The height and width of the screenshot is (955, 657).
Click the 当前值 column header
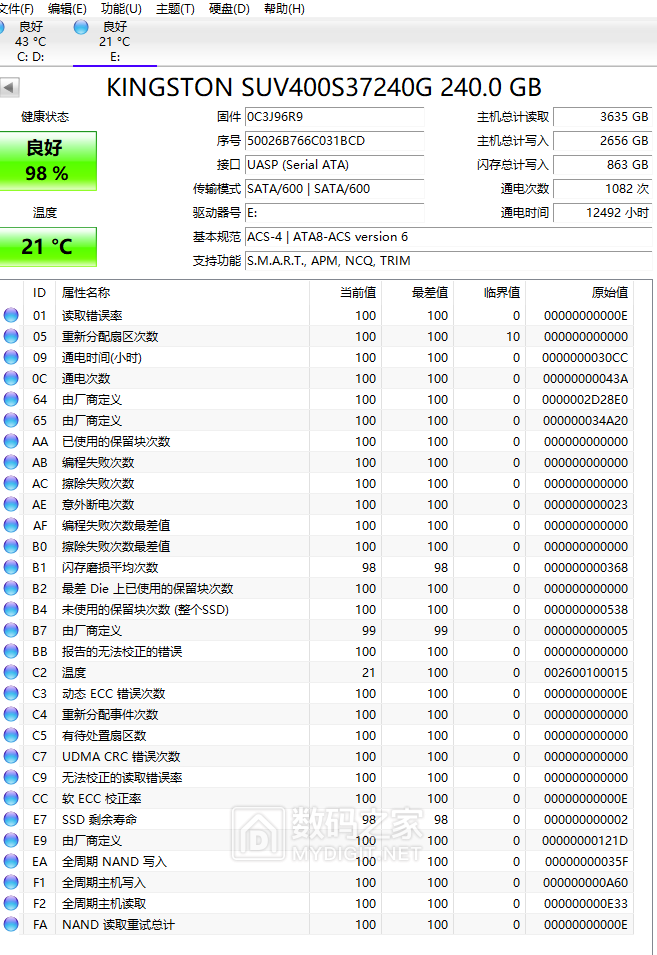[345, 293]
